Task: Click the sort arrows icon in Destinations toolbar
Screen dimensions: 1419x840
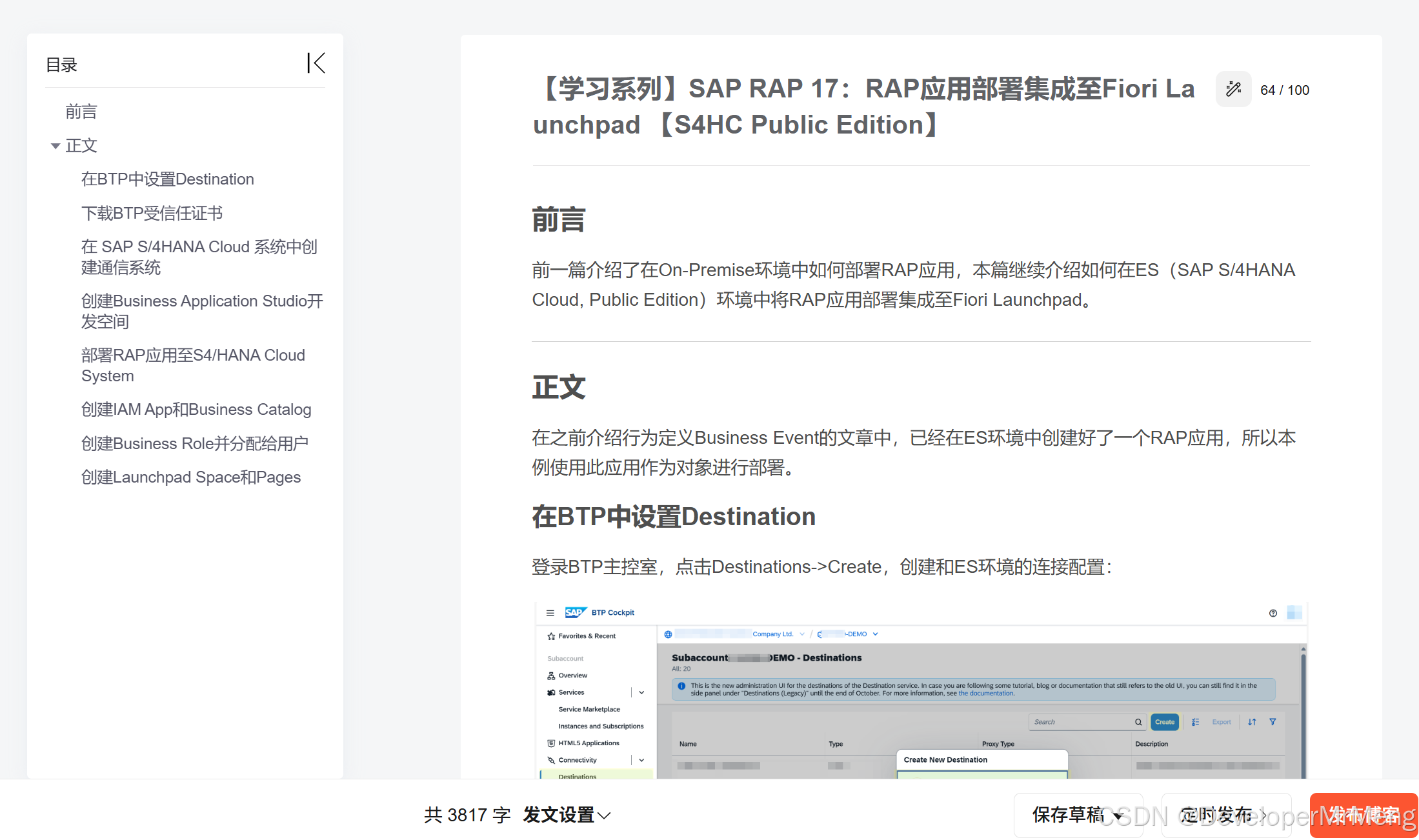Action: click(1252, 722)
